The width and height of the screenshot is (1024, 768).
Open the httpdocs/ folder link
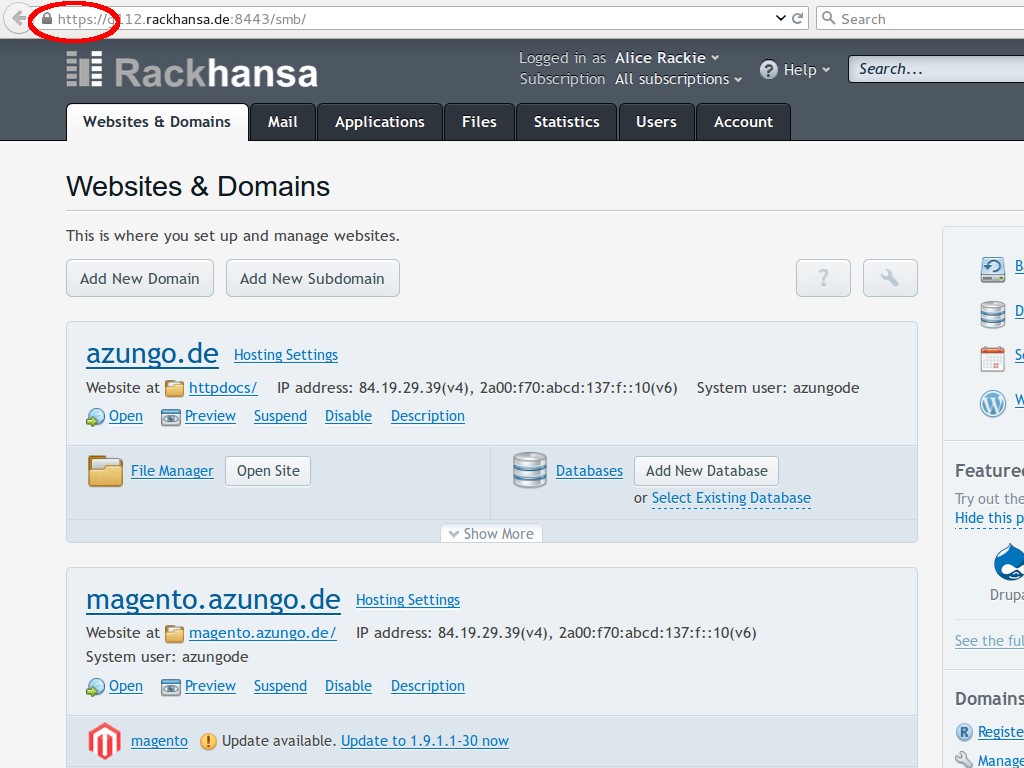point(223,388)
